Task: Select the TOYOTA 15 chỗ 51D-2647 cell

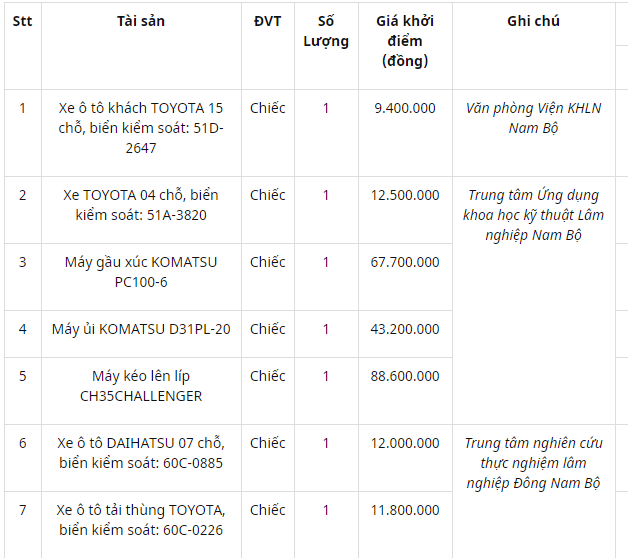Action: pyautogui.click(x=141, y=128)
